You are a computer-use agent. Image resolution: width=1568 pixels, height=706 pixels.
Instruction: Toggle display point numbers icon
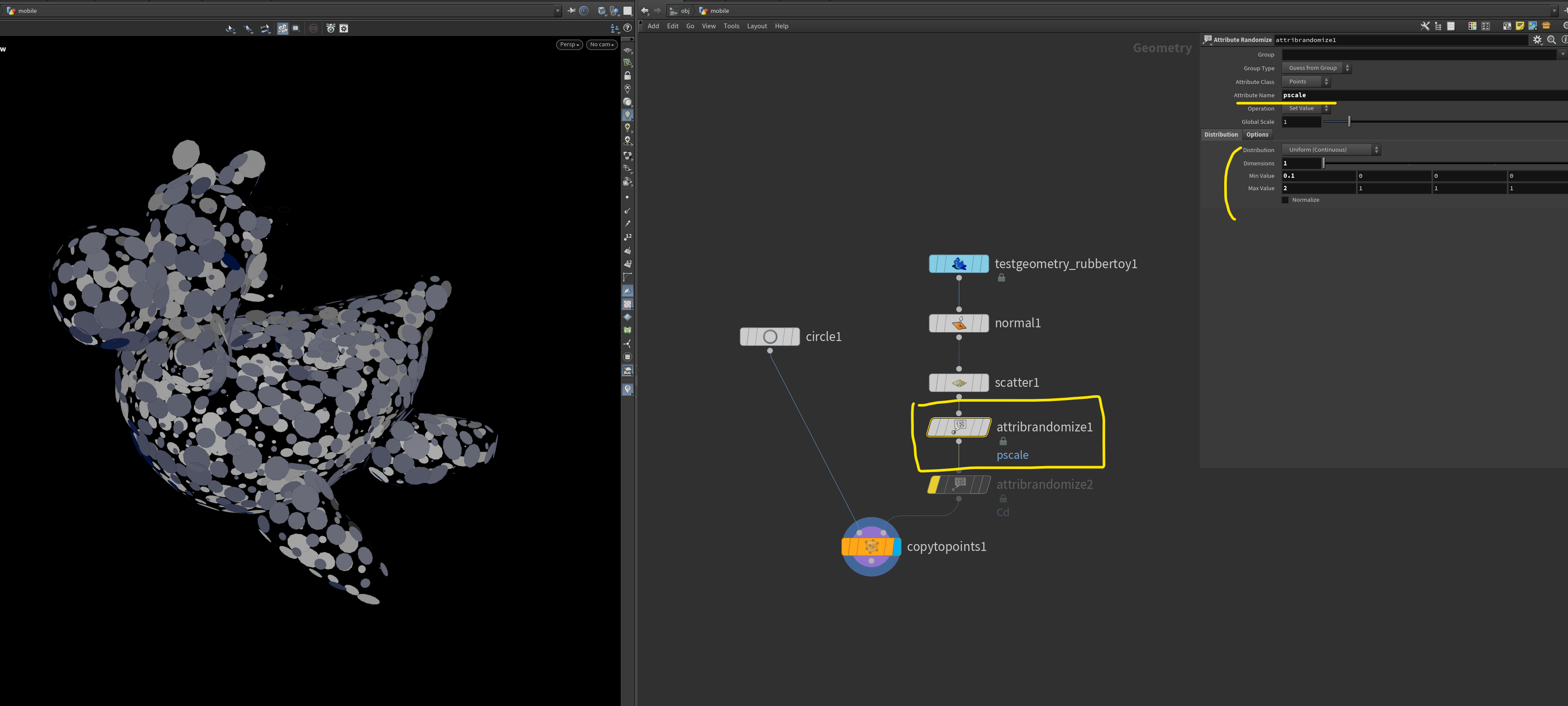pos(628,236)
